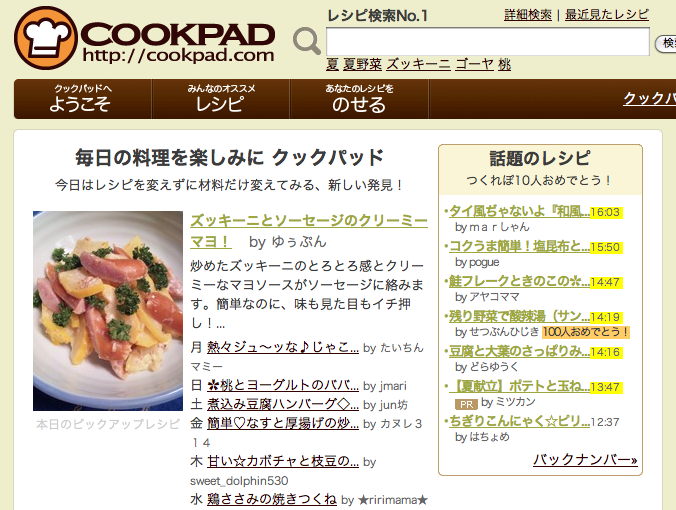The height and width of the screenshot is (510, 676).
Task: Click the PR badge beside ミツカン
Action: tap(466, 404)
